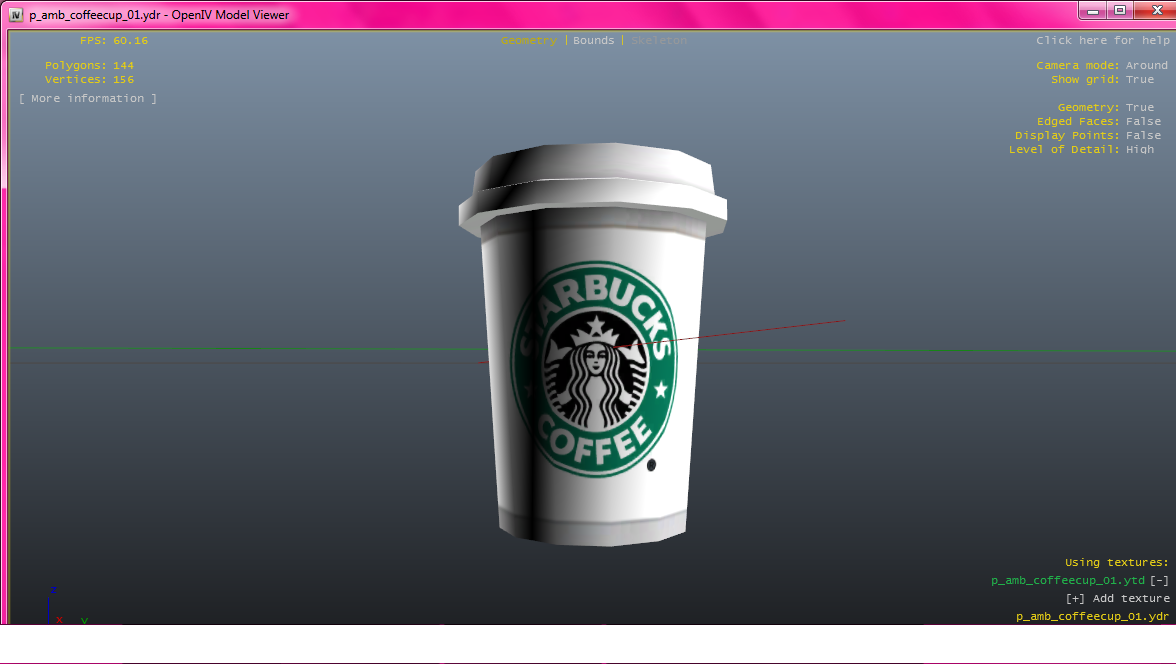
Task: Switch to the Geometry view tab
Action: click(x=529, y=41)
